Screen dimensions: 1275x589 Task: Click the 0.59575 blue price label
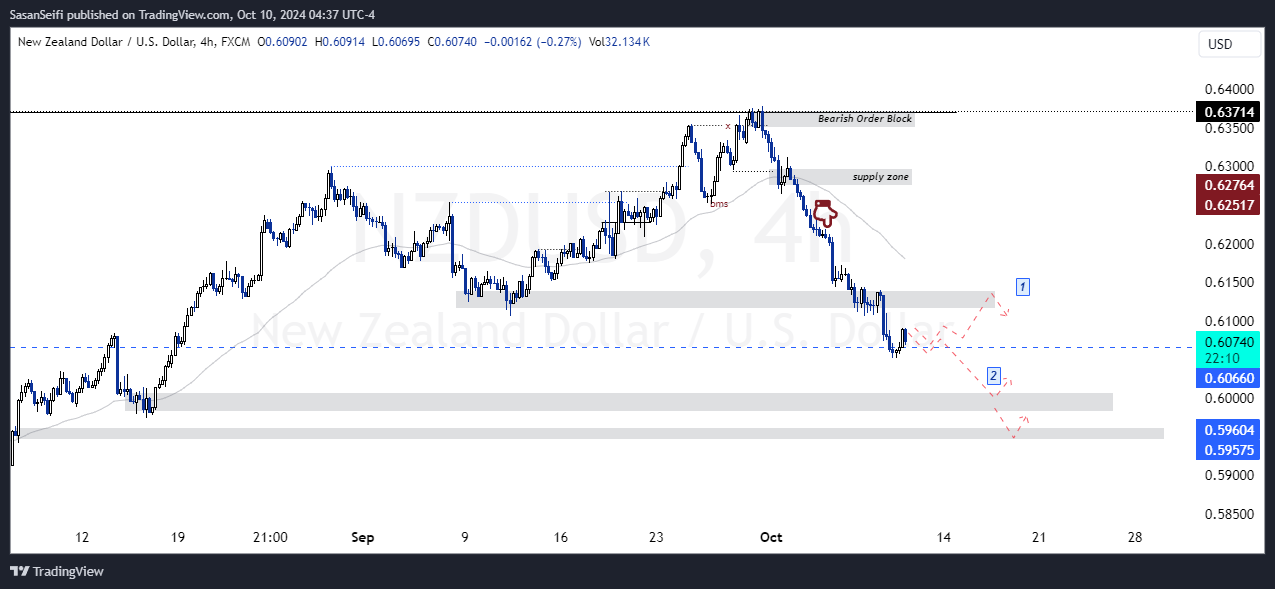pyautogui.click(x=1228, y=449)
